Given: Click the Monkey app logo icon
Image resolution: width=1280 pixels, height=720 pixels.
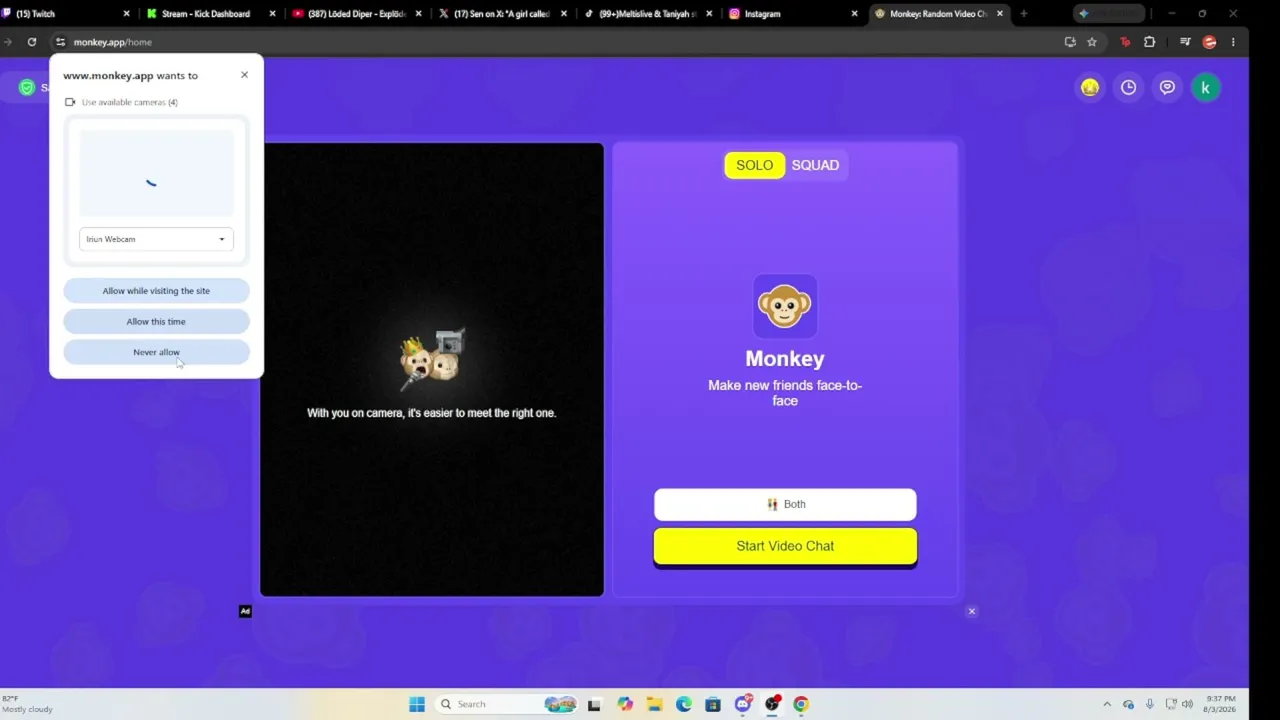Looking at the screenshot, I should (x=785, y=306).
